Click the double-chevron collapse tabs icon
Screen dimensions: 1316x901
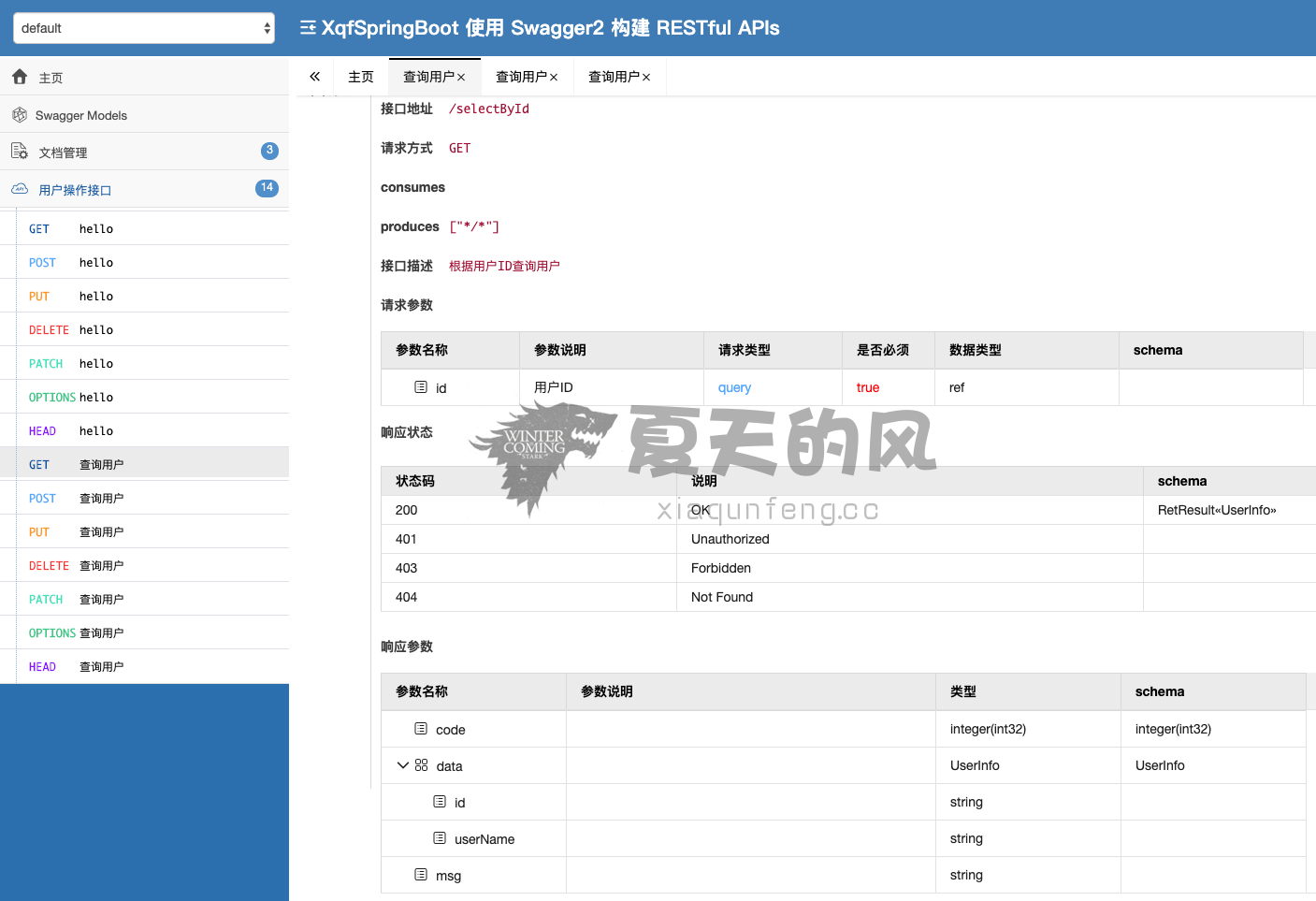pos(315,77)
